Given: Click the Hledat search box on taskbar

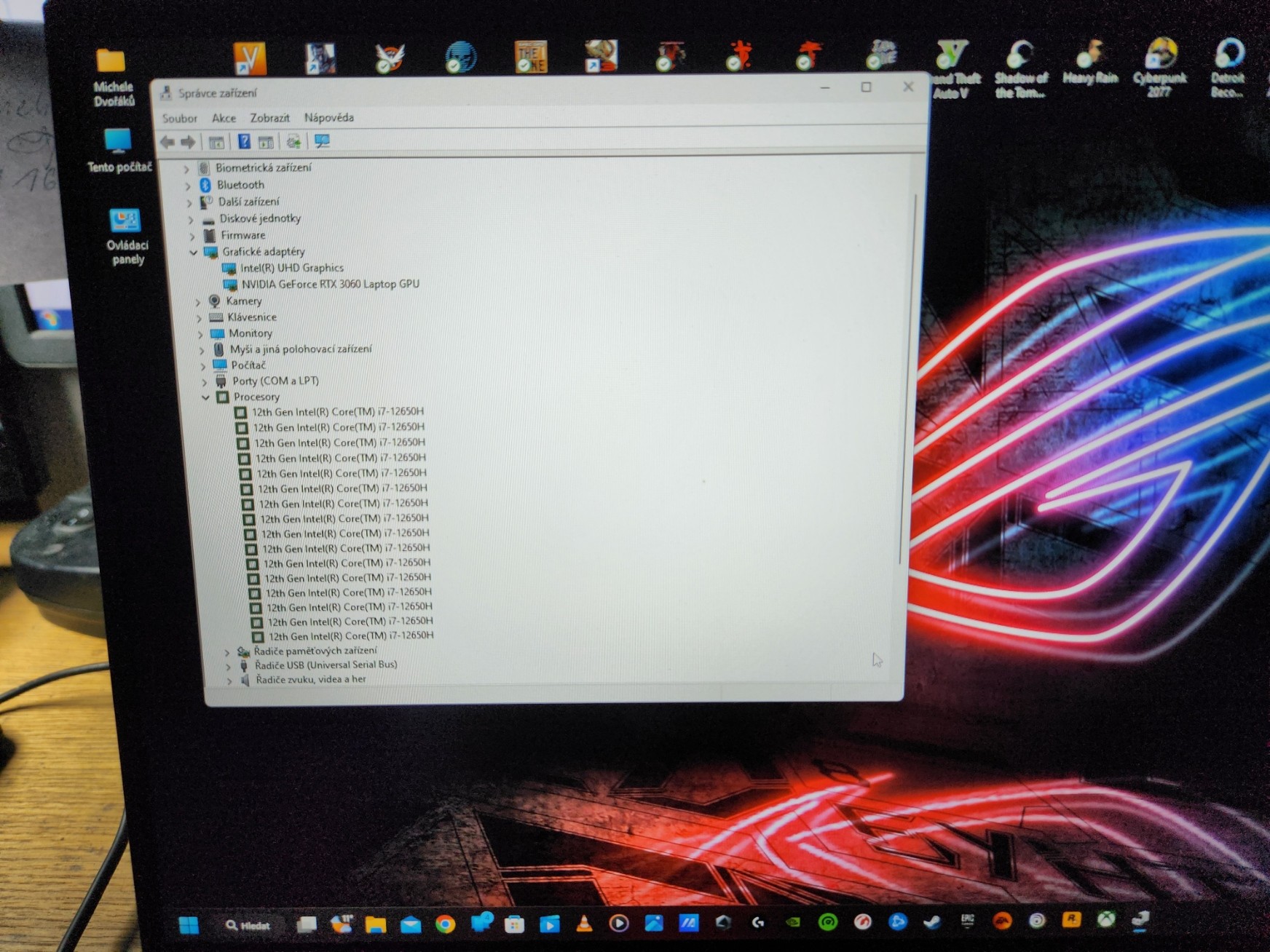Looking at the screenshot, I should [x=248, y=925].
